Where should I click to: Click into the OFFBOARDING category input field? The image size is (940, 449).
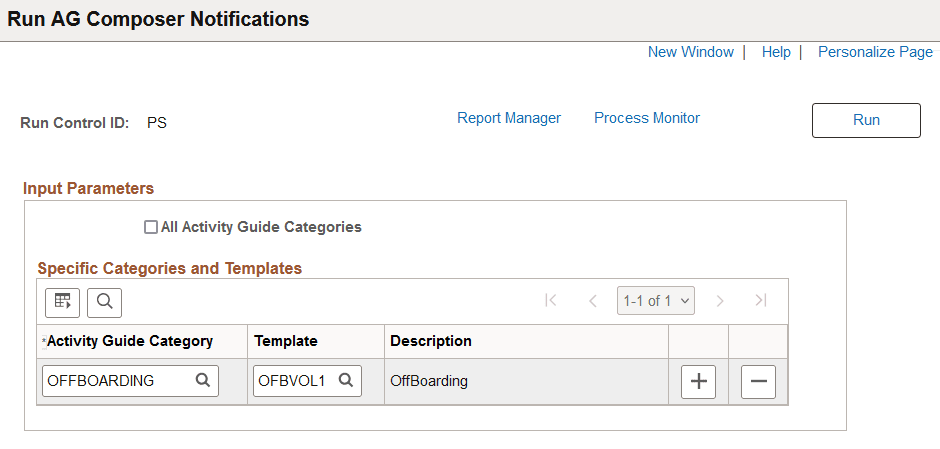point(117,380)
